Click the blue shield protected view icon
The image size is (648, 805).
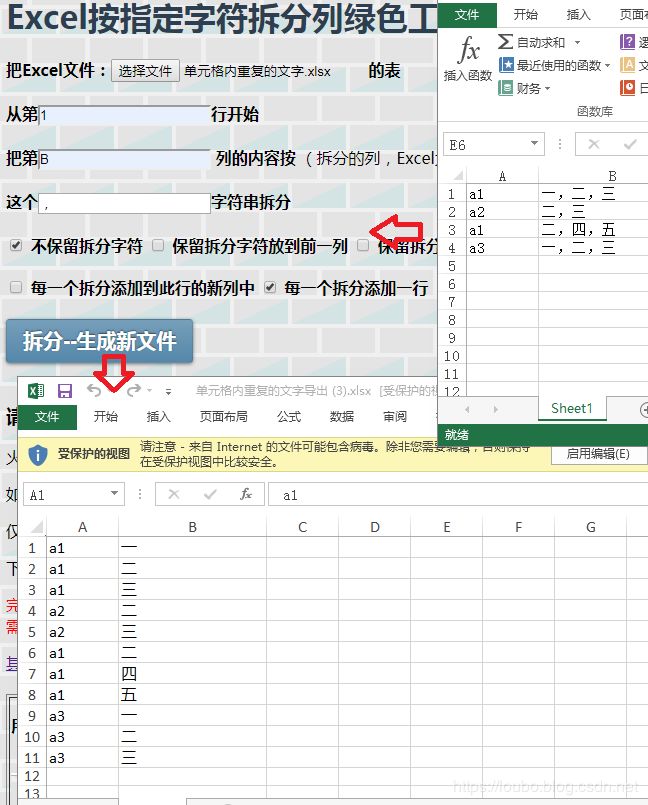[x=37, y=455]
